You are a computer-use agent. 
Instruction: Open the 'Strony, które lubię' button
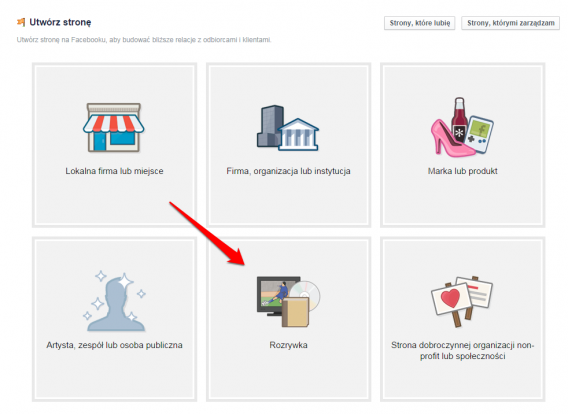419,23
